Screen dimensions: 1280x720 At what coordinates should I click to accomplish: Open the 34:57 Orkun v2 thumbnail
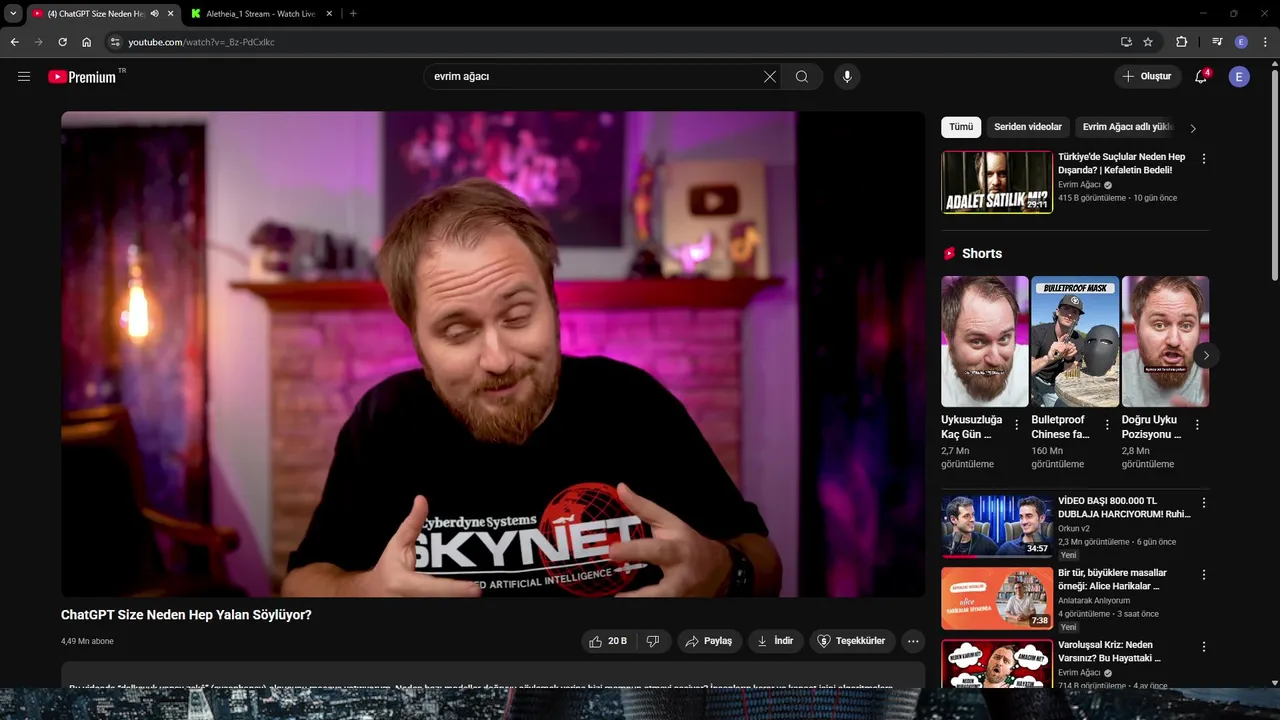(x=997, y=526)
